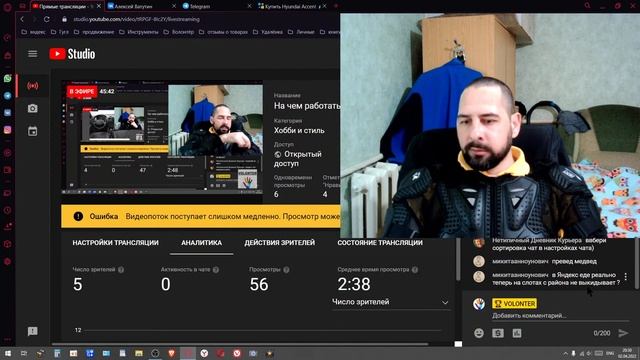Image resolution: width=640 pixels, height=360 pixels.
Task: Click the 2:38 average watch time value
Action: pyautogui.click(x=354, y=284)
